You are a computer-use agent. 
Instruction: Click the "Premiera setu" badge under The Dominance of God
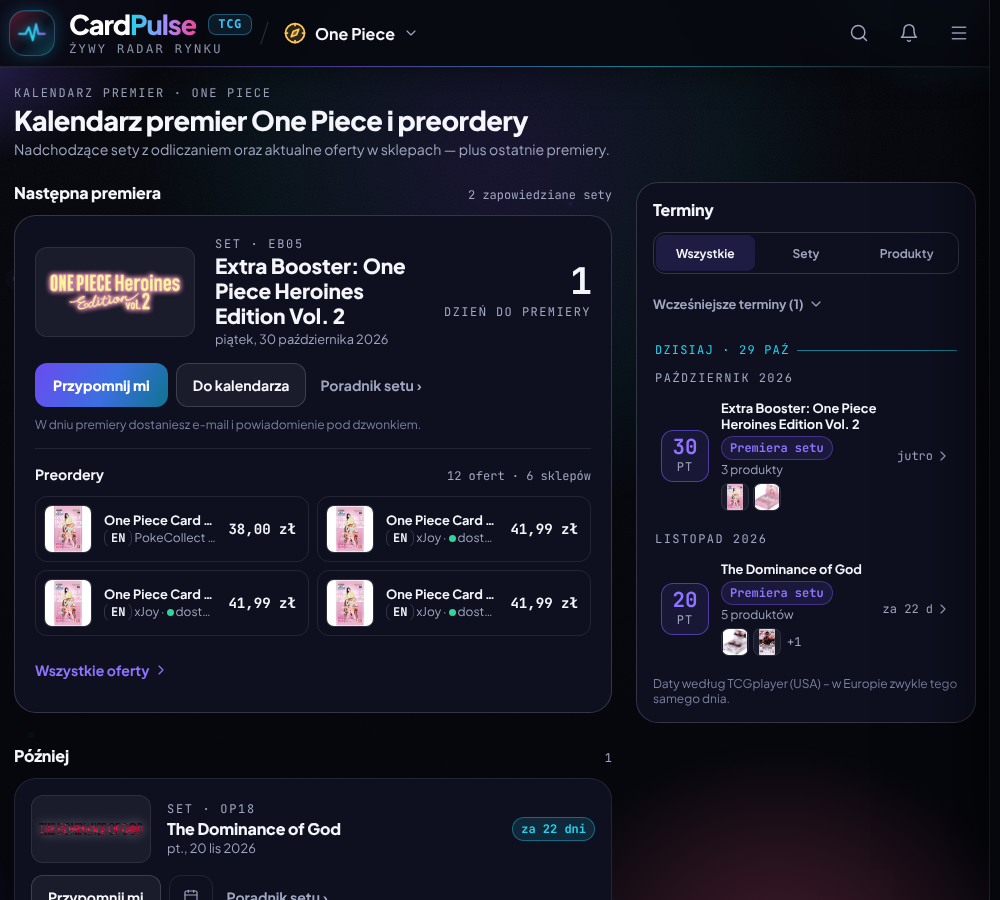click(x=777, y=593)
